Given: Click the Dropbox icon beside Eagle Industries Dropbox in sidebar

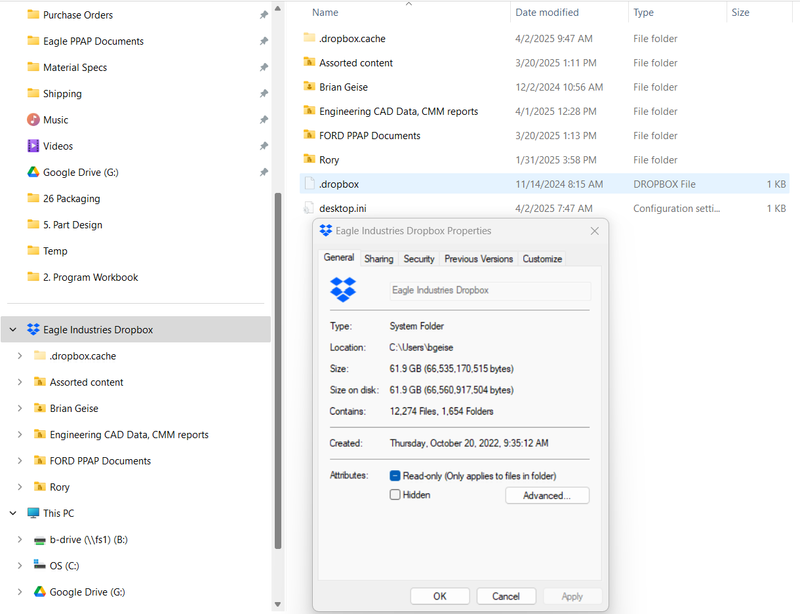Looking at the screenshot, I should pyautogui.click(x=33, y=329).
